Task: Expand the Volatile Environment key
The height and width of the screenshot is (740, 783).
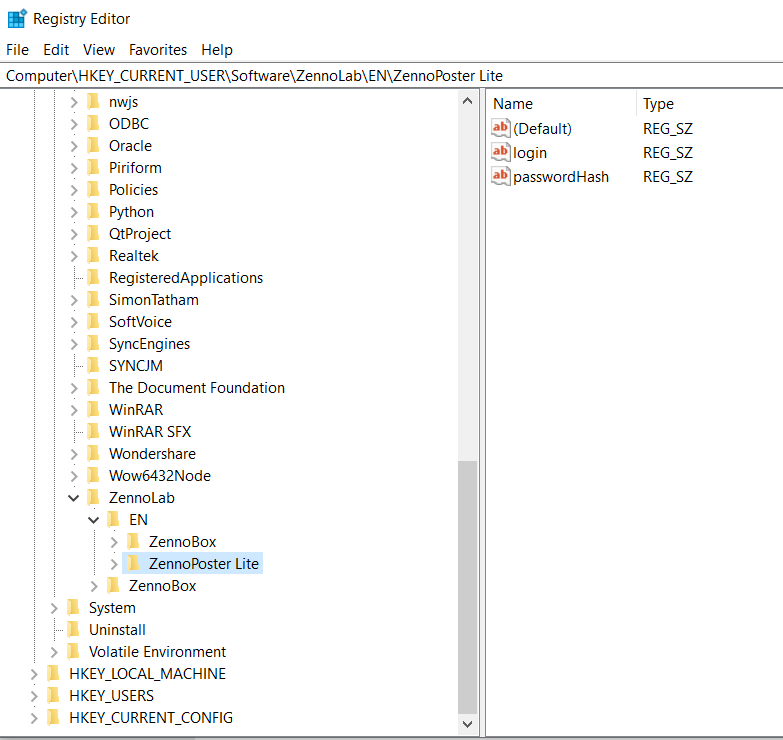Action: [x=54, y=652]
